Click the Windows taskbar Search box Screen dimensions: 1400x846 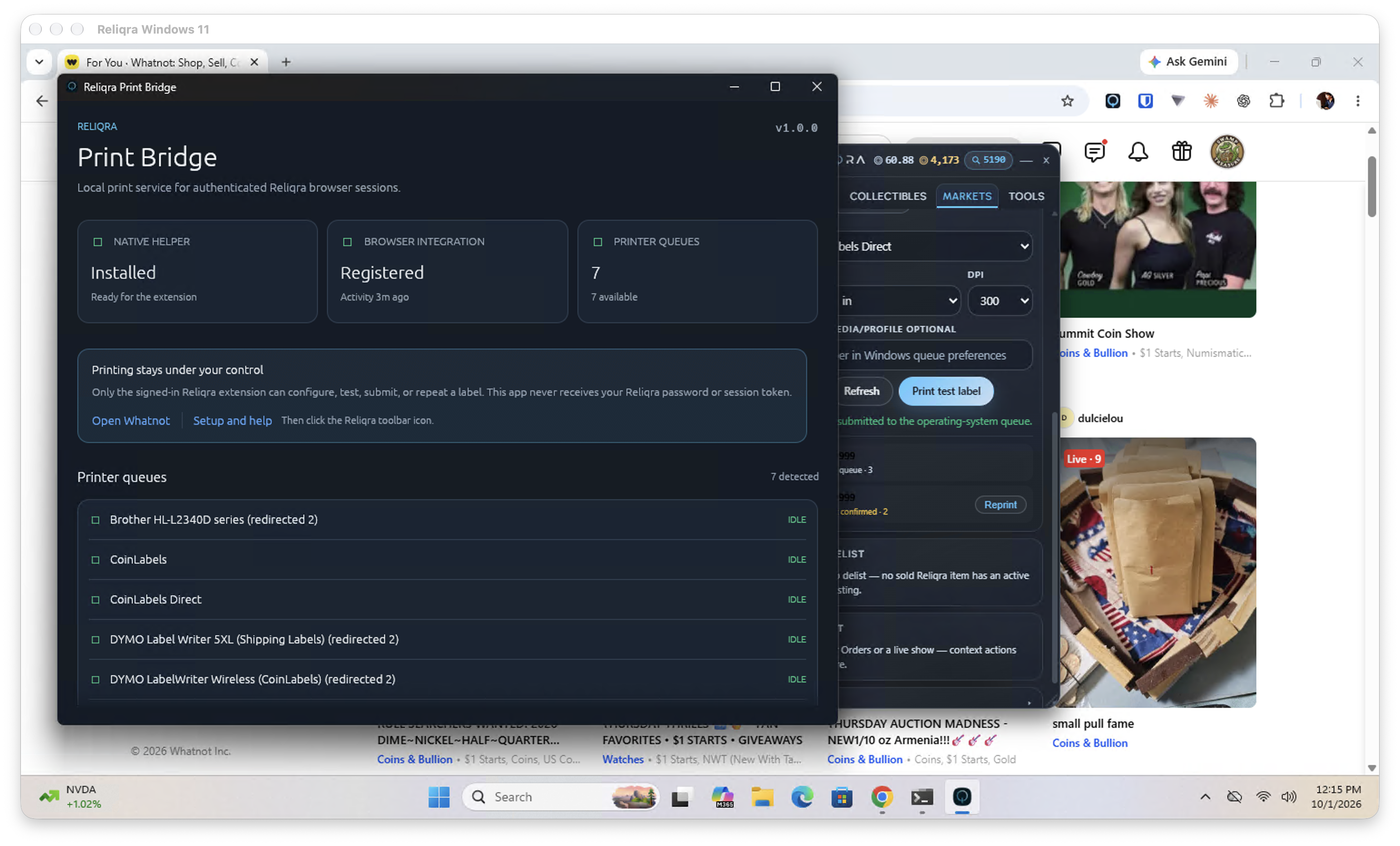coord(561,797)
